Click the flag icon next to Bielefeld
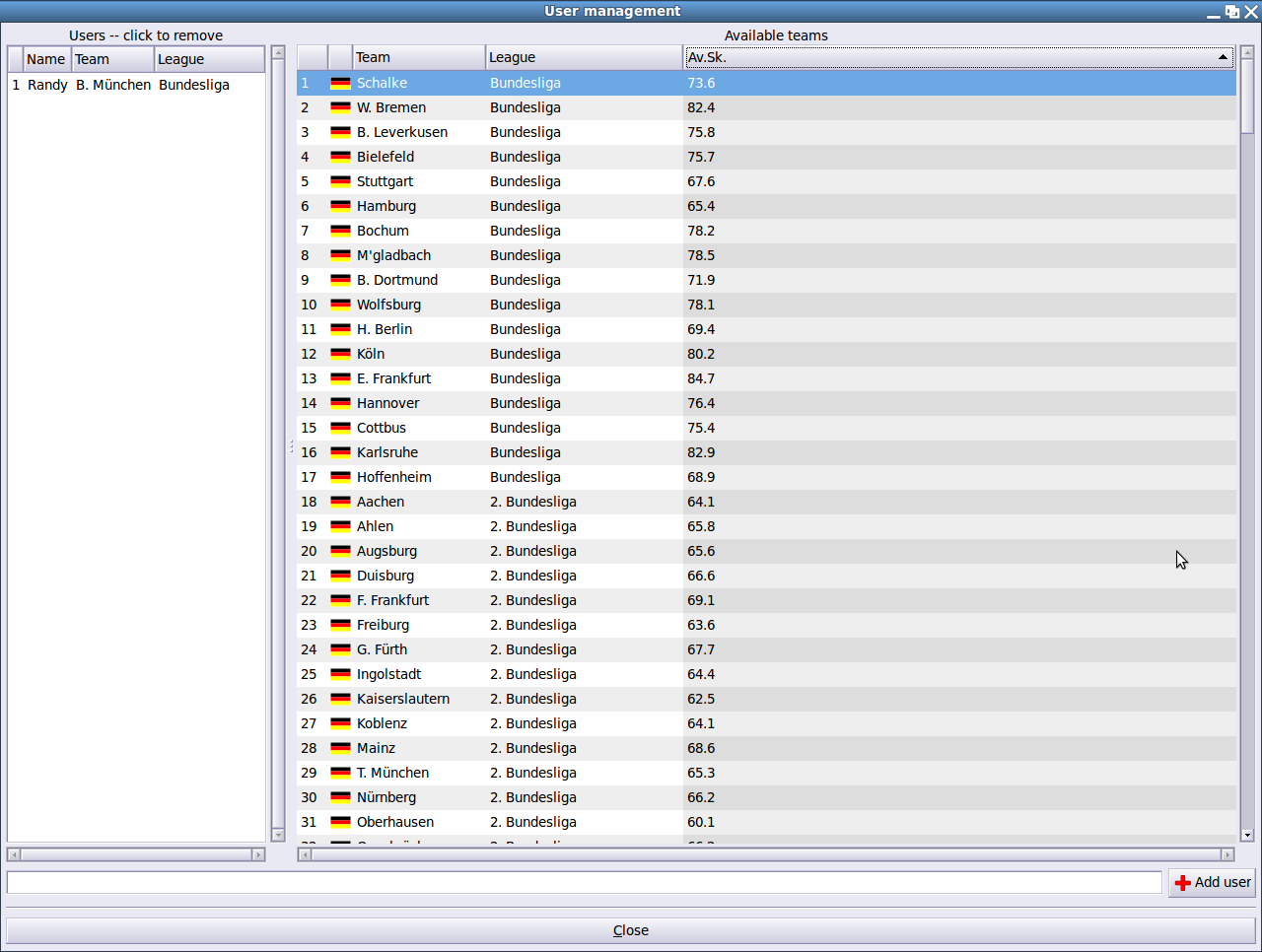Viewport: 1262px width, 952px height. pos(340,158)
